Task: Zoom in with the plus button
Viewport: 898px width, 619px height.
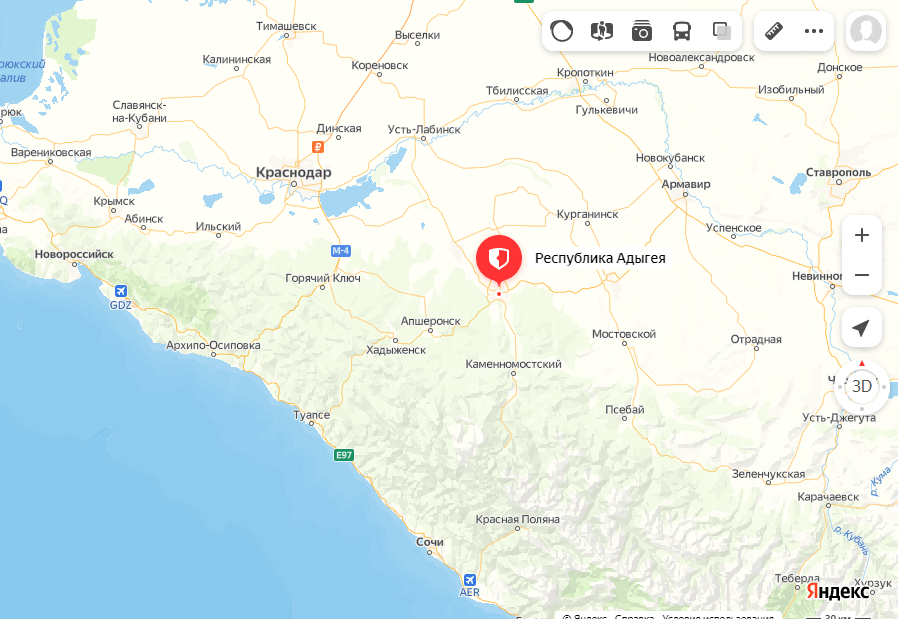Action: coord(862,235)
